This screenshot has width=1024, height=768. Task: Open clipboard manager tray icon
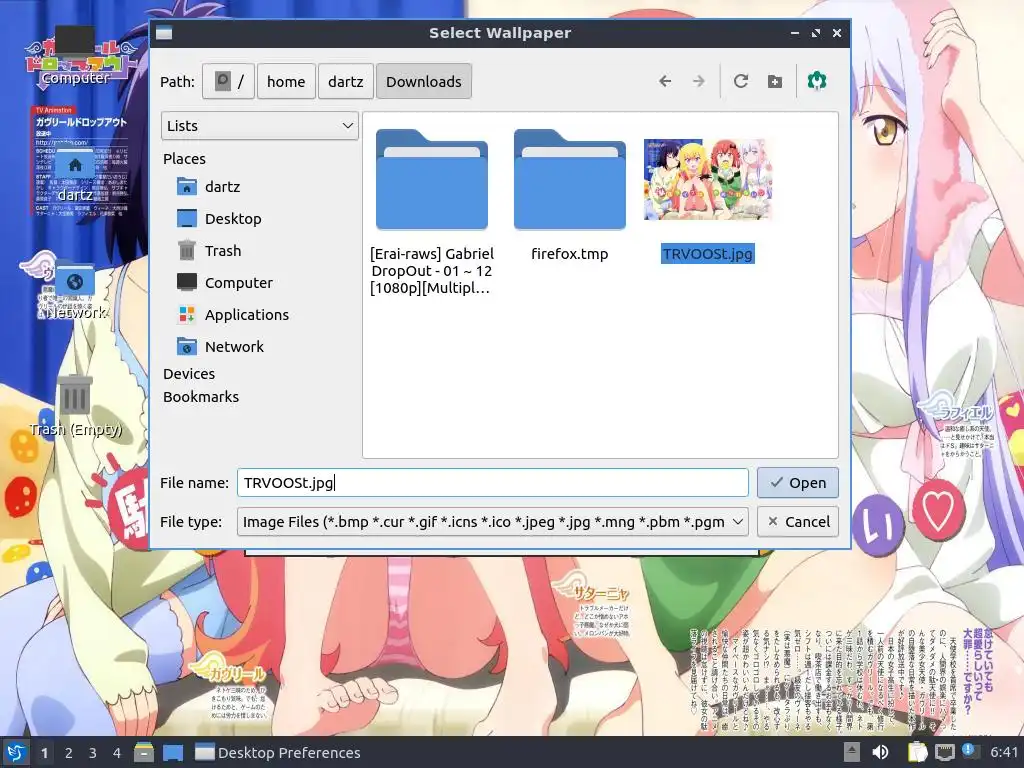click(918, 752)
